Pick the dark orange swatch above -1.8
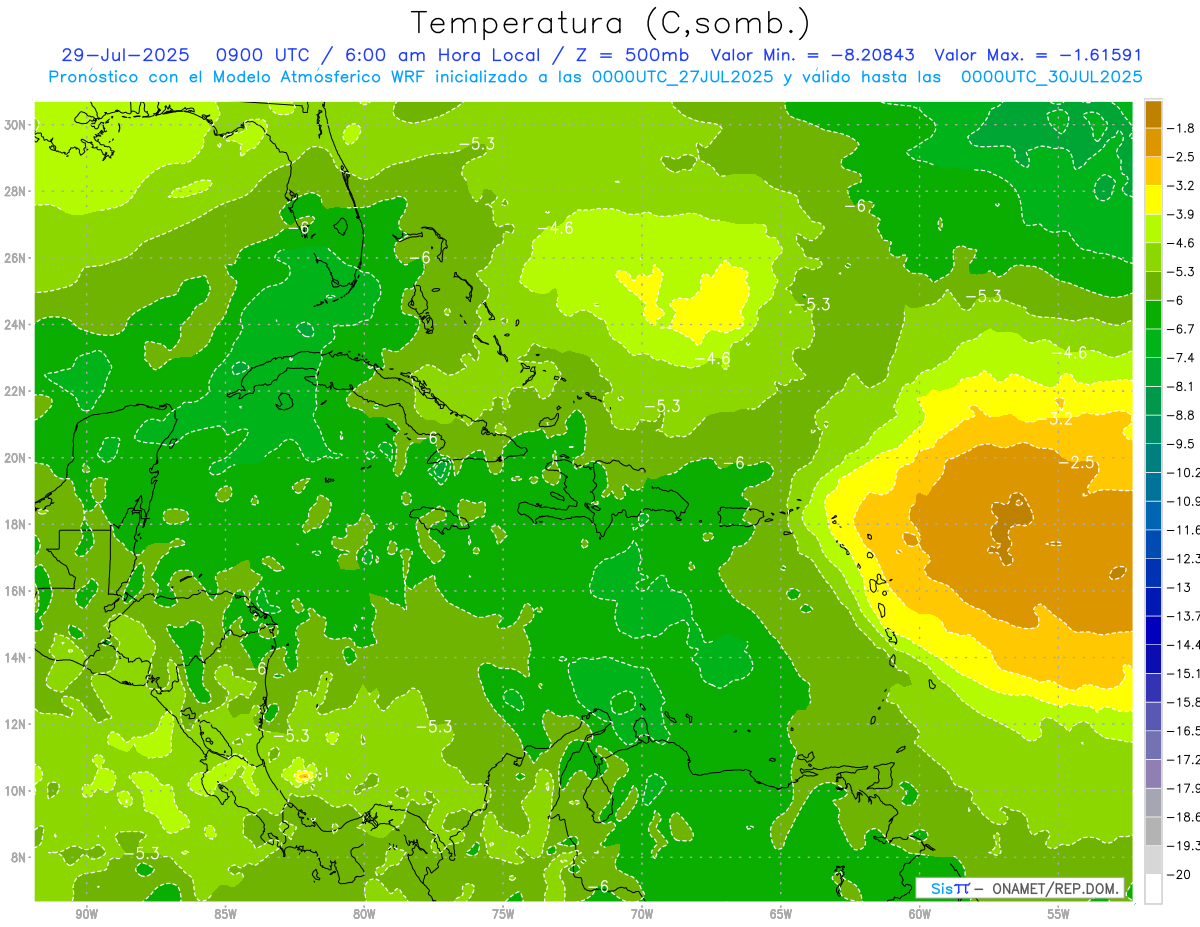 tap(1153, 113)
